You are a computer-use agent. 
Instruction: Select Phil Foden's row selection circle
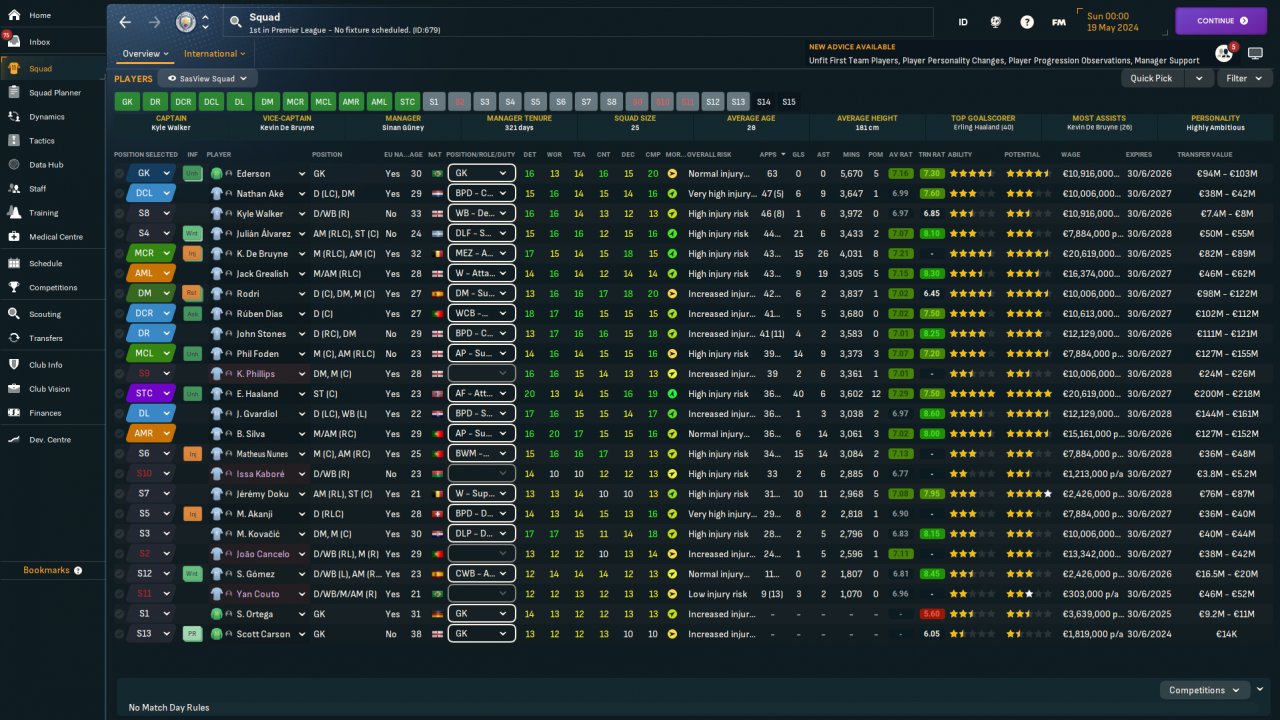[x=120, y=354]
